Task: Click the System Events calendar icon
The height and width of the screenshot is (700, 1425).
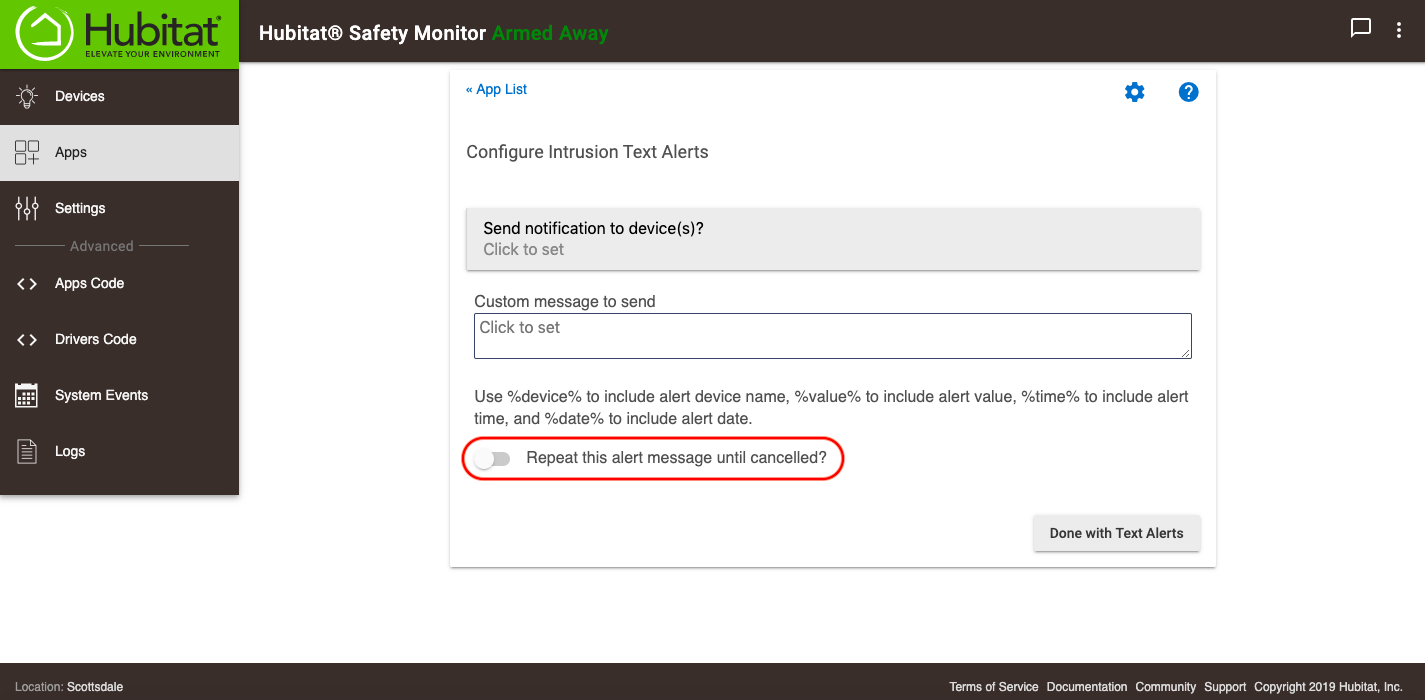Action: (x=27, y=395)
